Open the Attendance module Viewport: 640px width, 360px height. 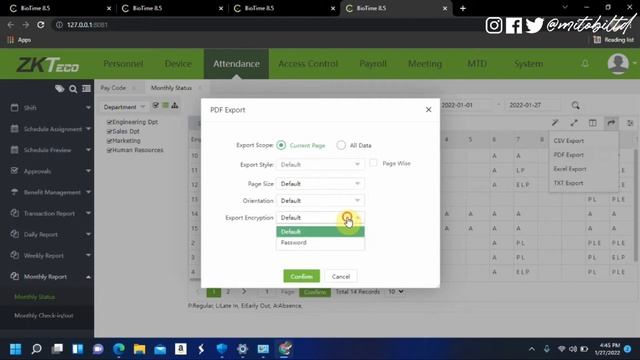[236, 64]
